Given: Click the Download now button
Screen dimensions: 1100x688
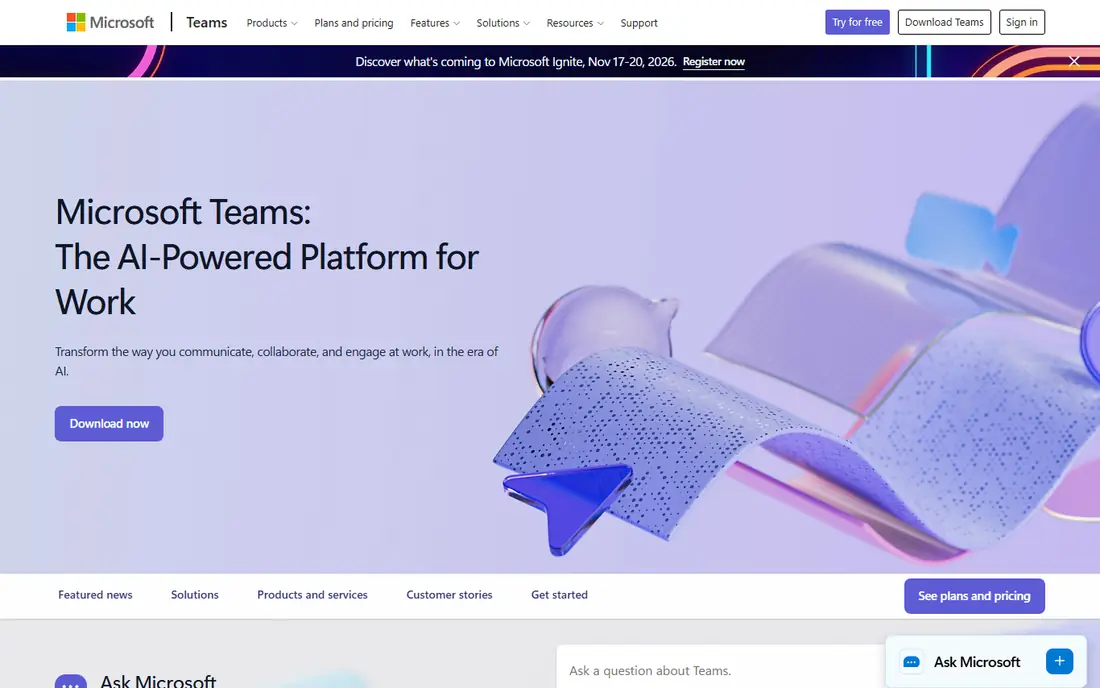Looking at the screenshot, I should [109, 424].
